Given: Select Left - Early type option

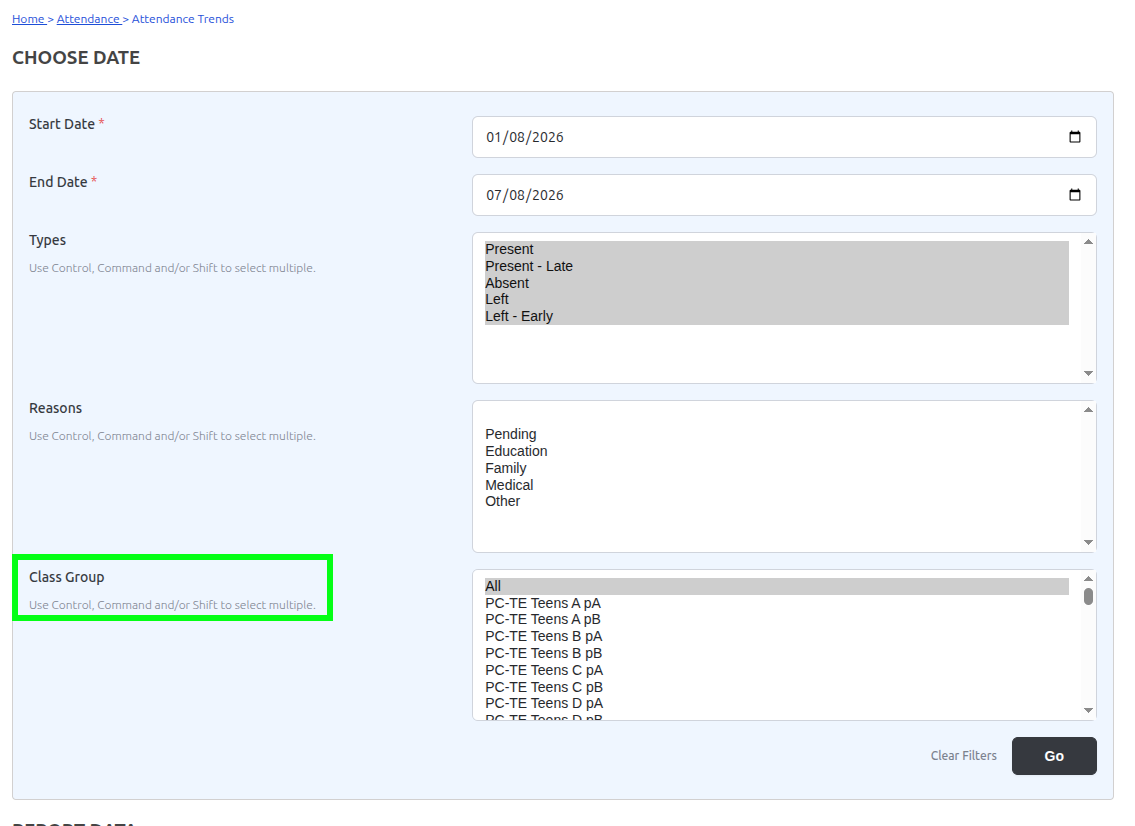Looking at the screenshot, I should pyautogui.click(x=777, y=316).
